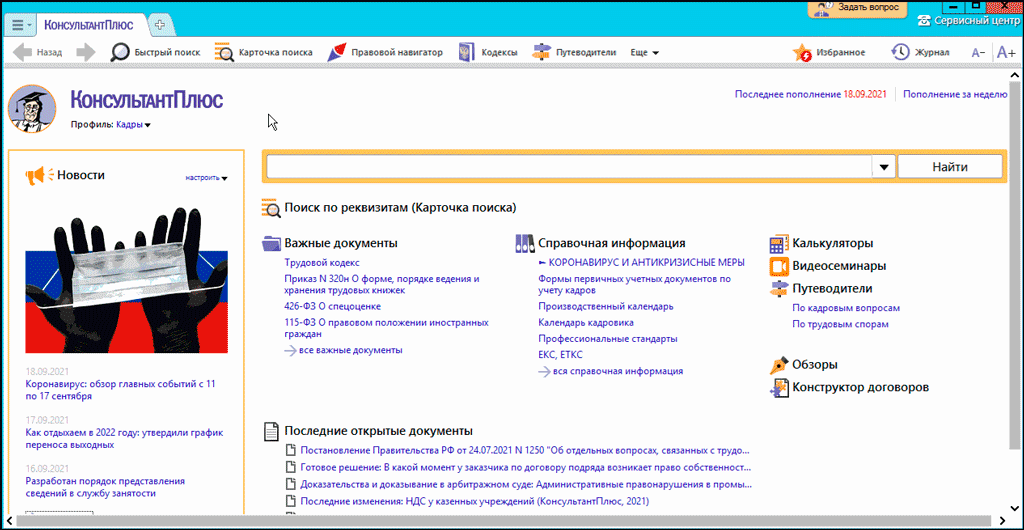Open the Конструктор договоров puzzle icon
Image resolution: width=1024 pixels, height=530 pixels.
(778, 388)
